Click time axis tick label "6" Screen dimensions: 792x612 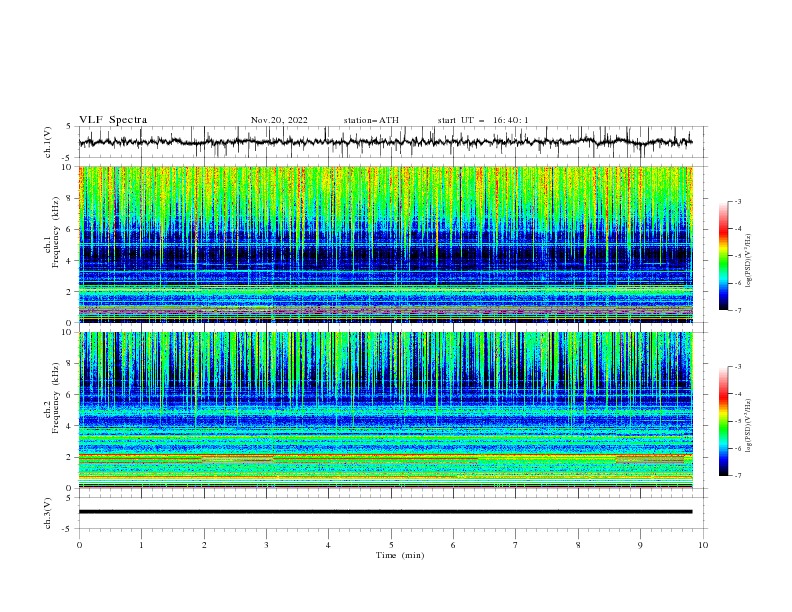(x=453, y=545)
